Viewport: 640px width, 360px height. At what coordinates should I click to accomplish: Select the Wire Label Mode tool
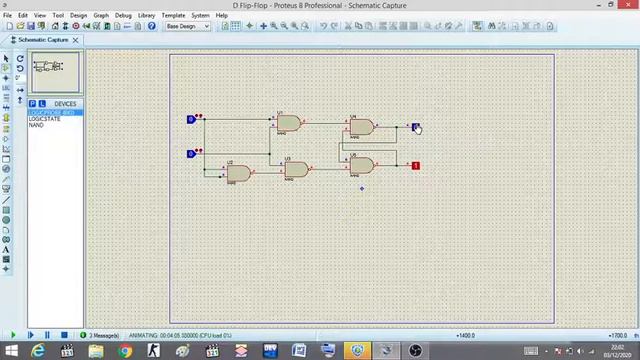point(6,88)
